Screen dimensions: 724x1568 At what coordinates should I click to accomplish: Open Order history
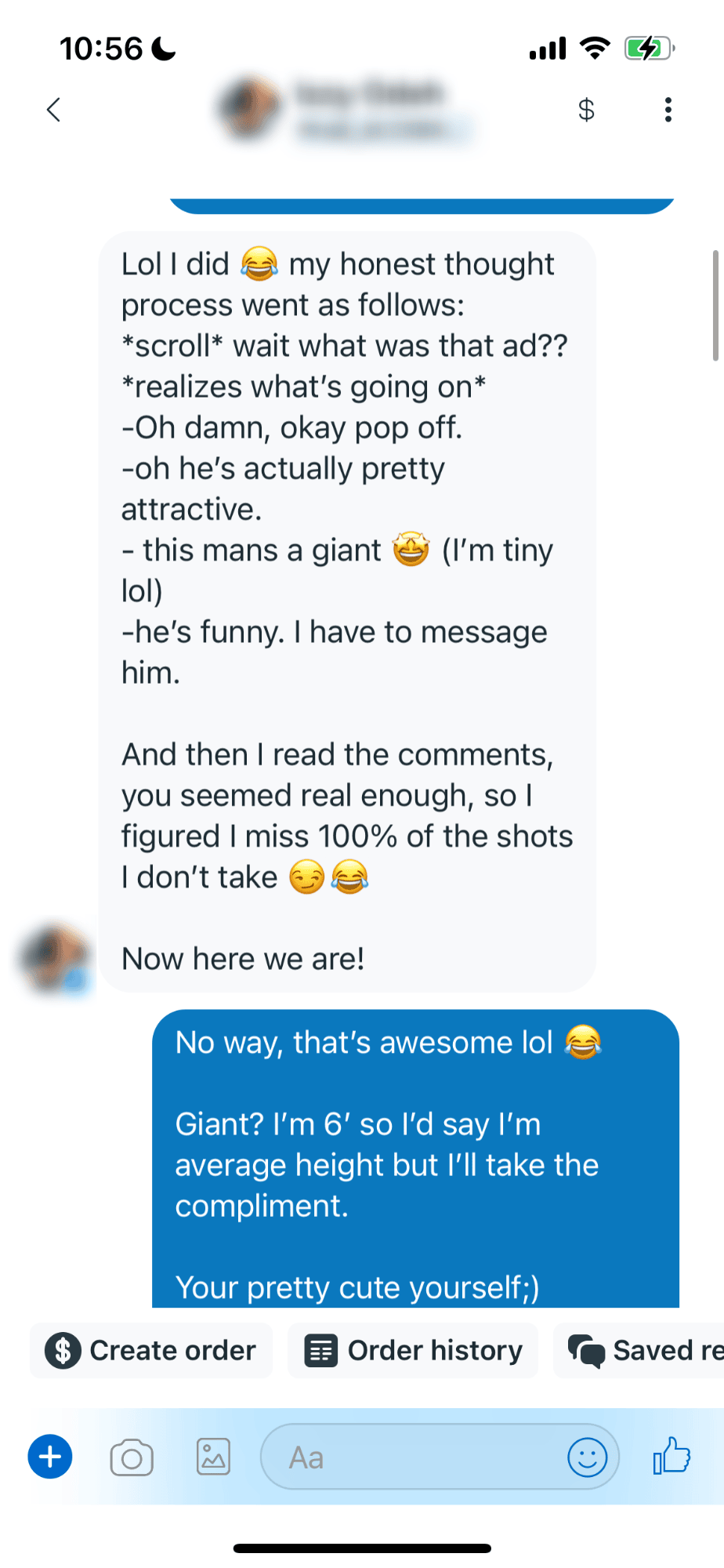click(x=413, y=1351)
